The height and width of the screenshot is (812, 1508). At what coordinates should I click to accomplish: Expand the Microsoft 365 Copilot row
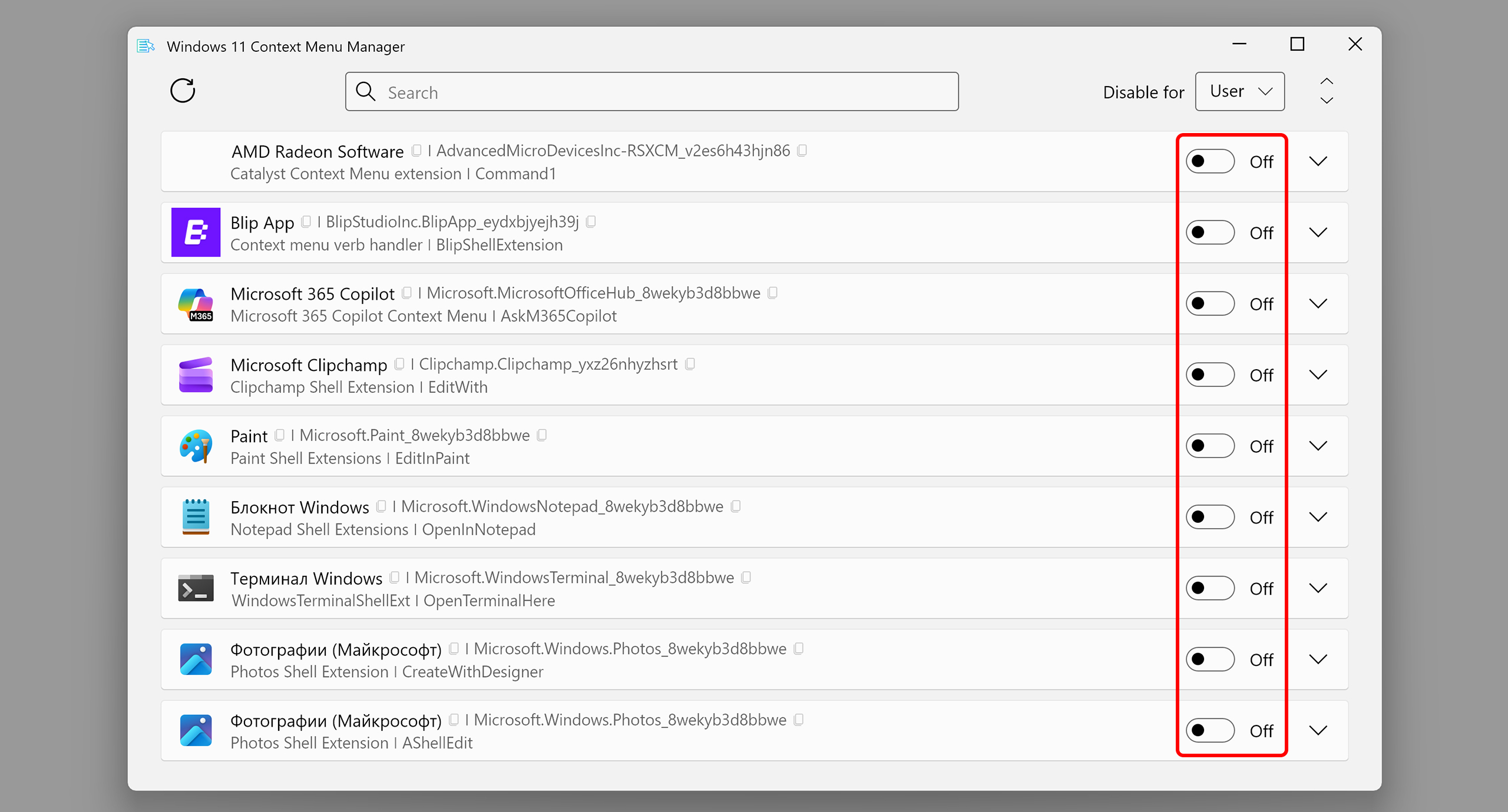pyautogui.click(x=1318, y=304)
